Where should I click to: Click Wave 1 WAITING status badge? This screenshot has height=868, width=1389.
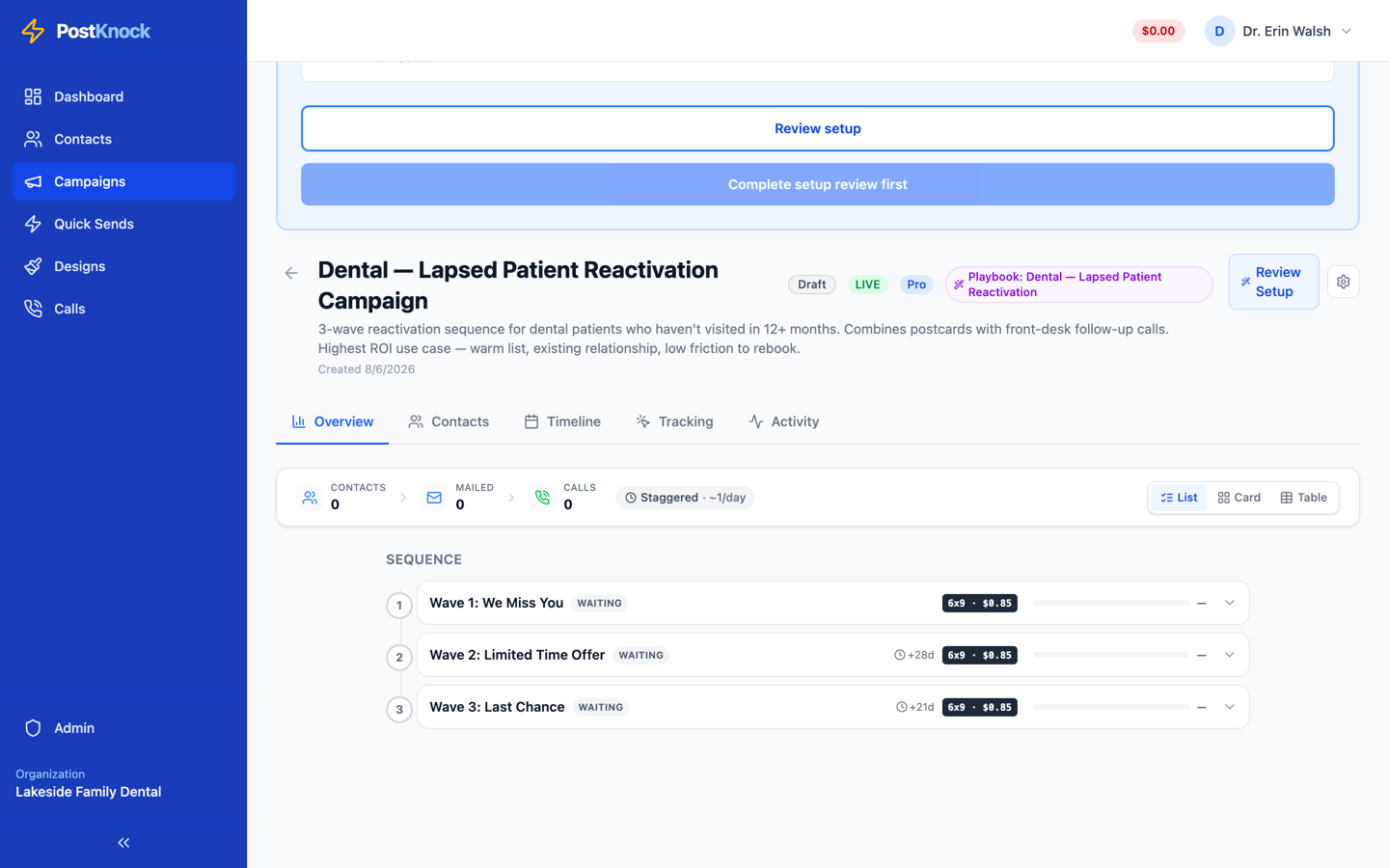[599, 603]
